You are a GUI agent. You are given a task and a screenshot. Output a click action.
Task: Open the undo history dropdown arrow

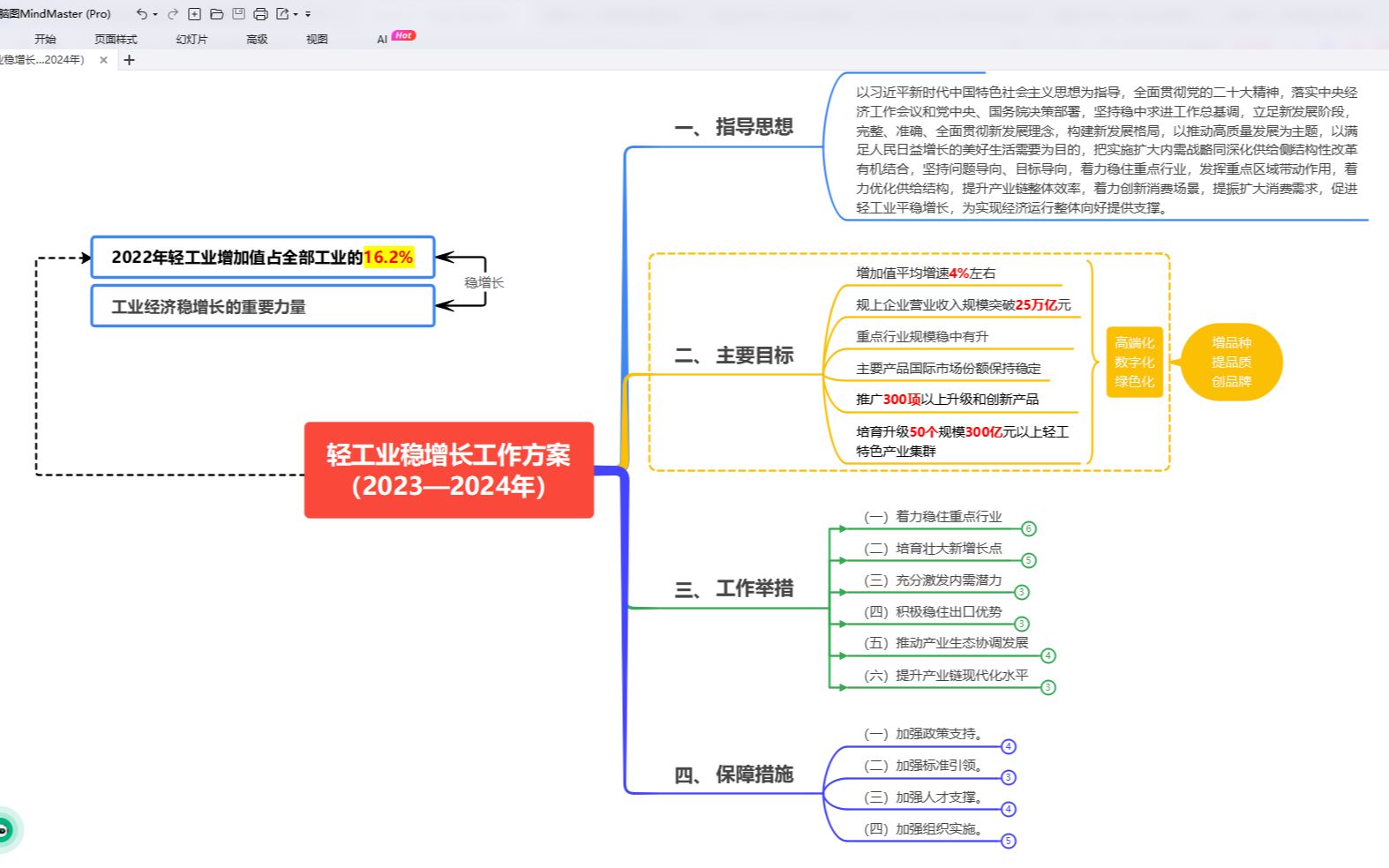pyautogui.click(x=155, y=15)
